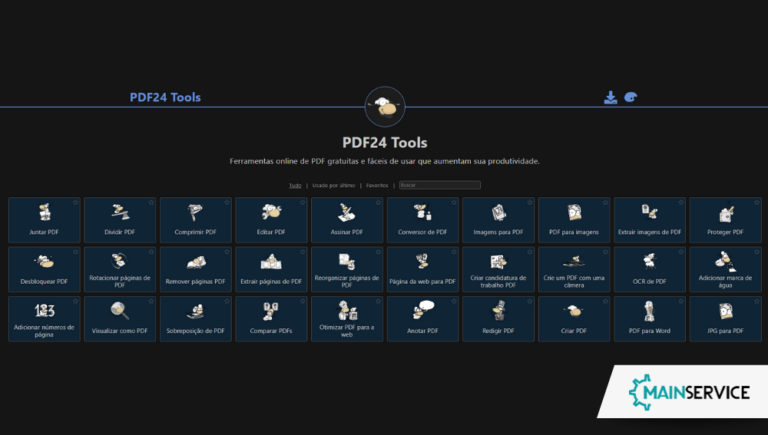Open Crie um PDF com uma câmera
Screen dimensions: 768x435
pyautogui.click(x=574, y=269)
